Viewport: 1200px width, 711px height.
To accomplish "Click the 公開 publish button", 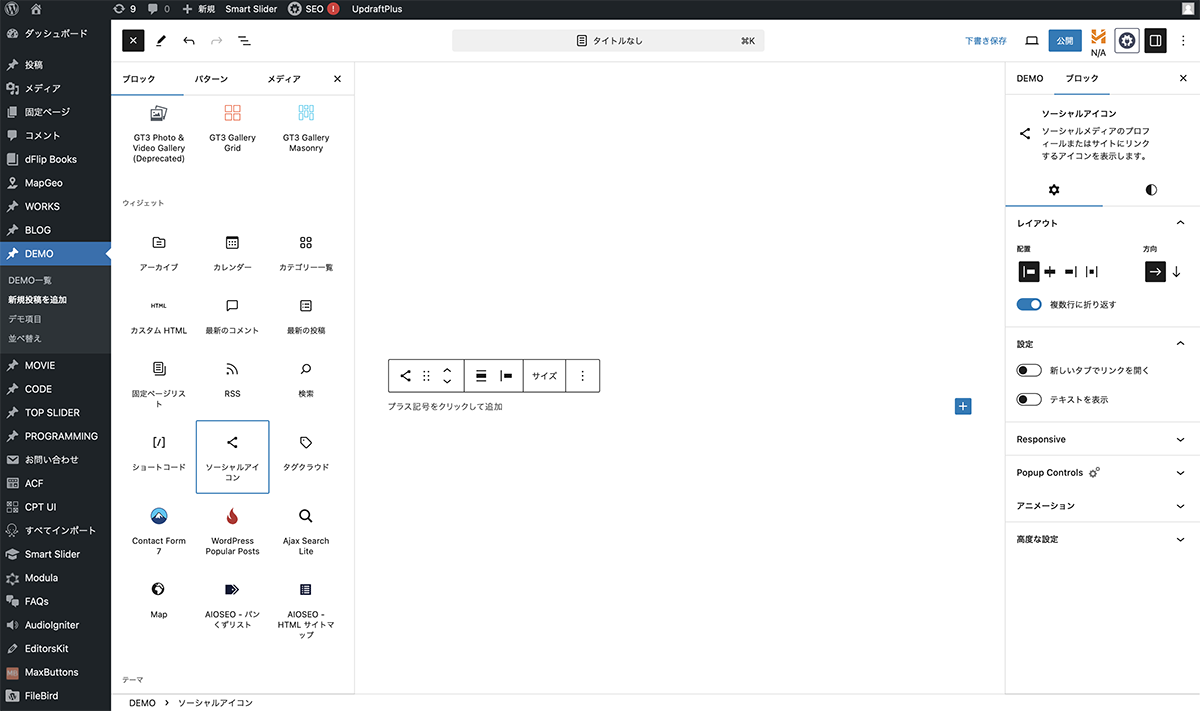I will pos(1065,41).
